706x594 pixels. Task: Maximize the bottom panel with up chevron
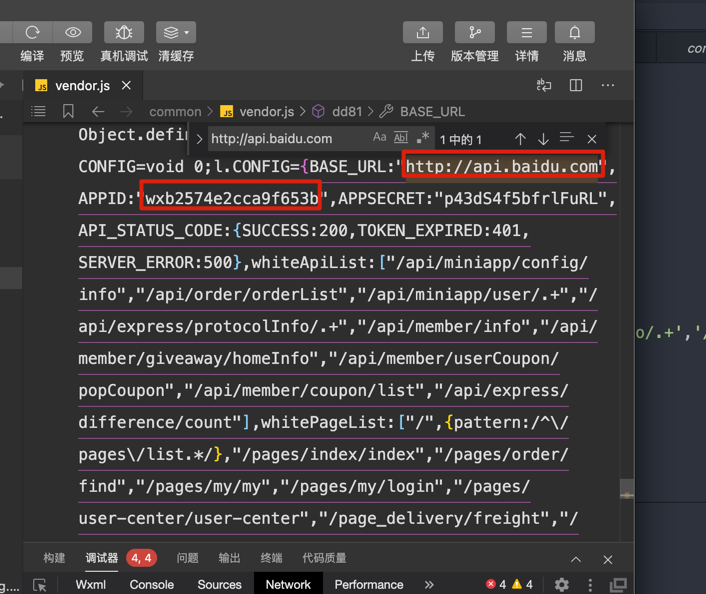pos(576,560)
